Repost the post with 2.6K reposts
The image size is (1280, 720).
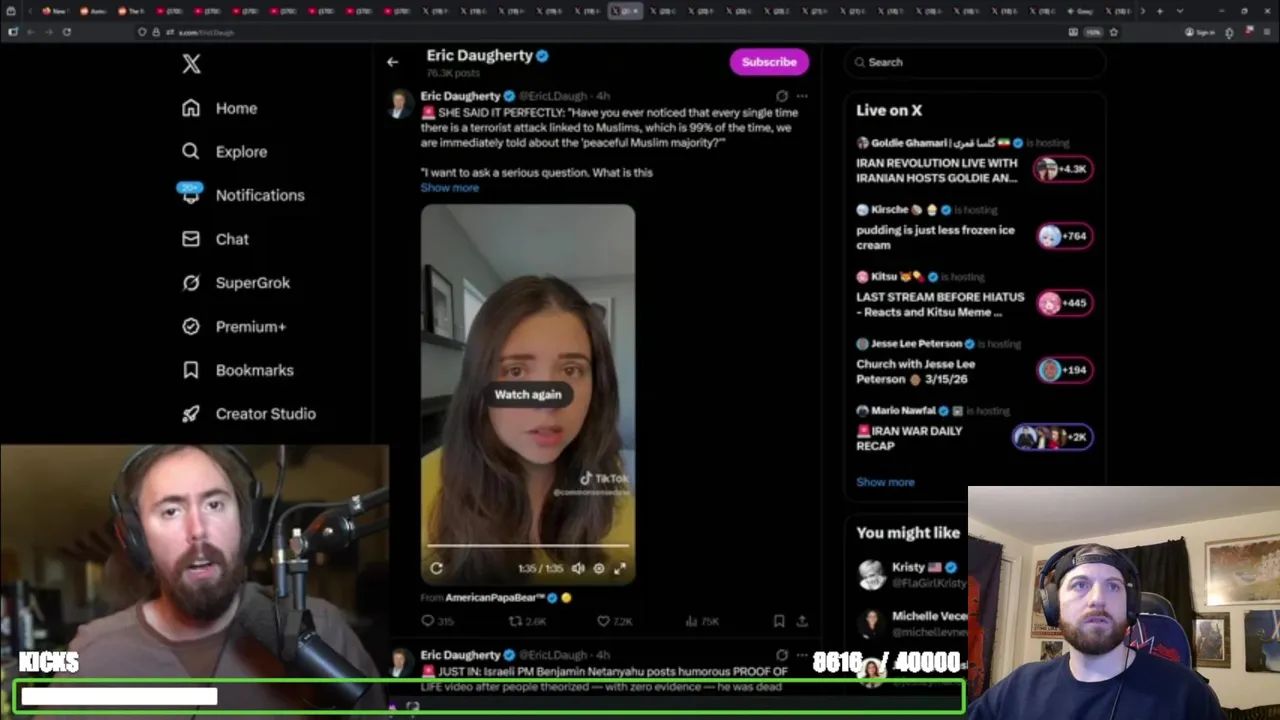527,621
